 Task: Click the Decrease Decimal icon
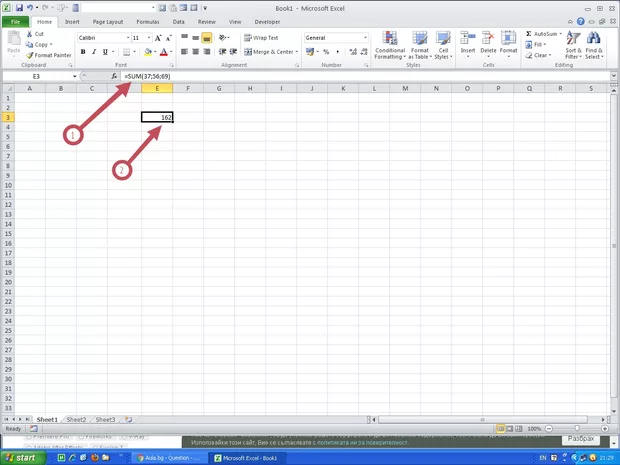click(x=364, y=52)
